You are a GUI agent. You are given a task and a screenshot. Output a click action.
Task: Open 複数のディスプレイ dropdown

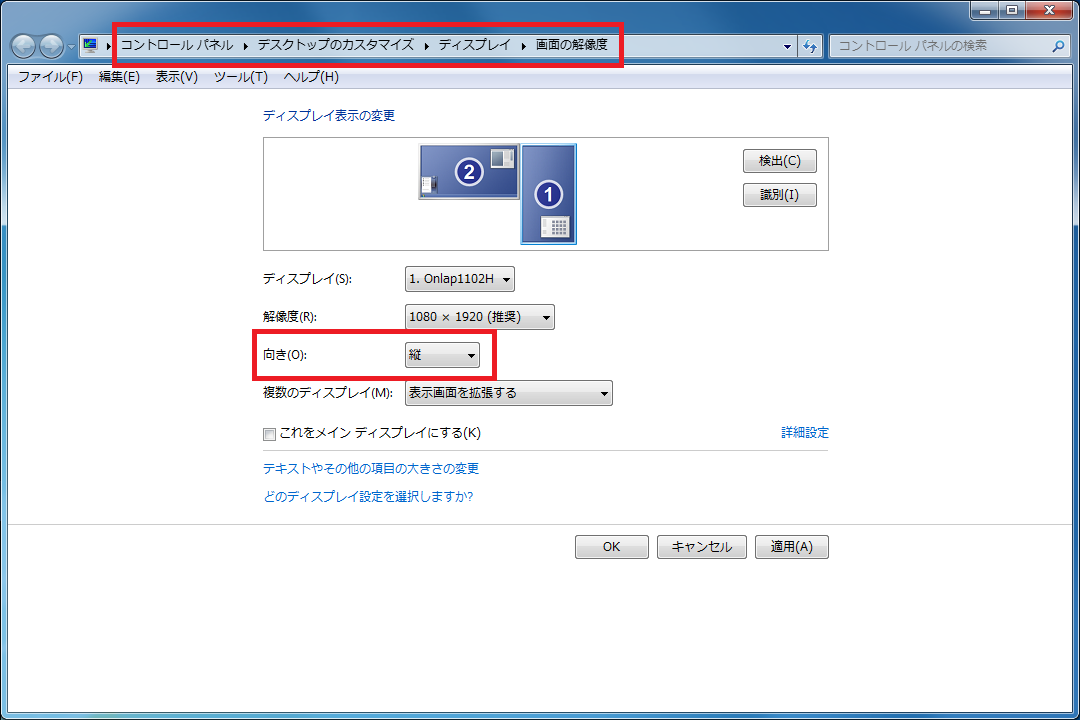[x=508, y=393]
